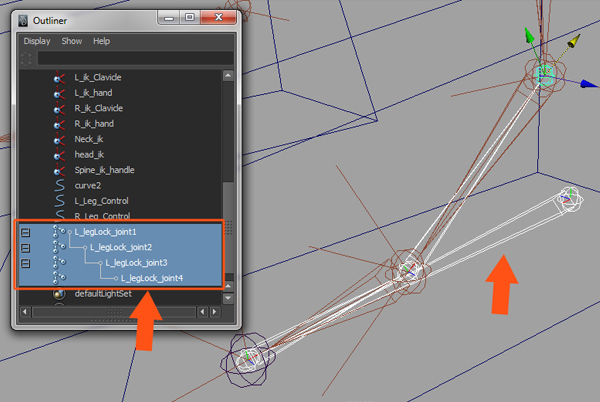Click the green Y-axis manipulator arrow
This screenshot has width=600, height=402.
click(x=530, y=36)
